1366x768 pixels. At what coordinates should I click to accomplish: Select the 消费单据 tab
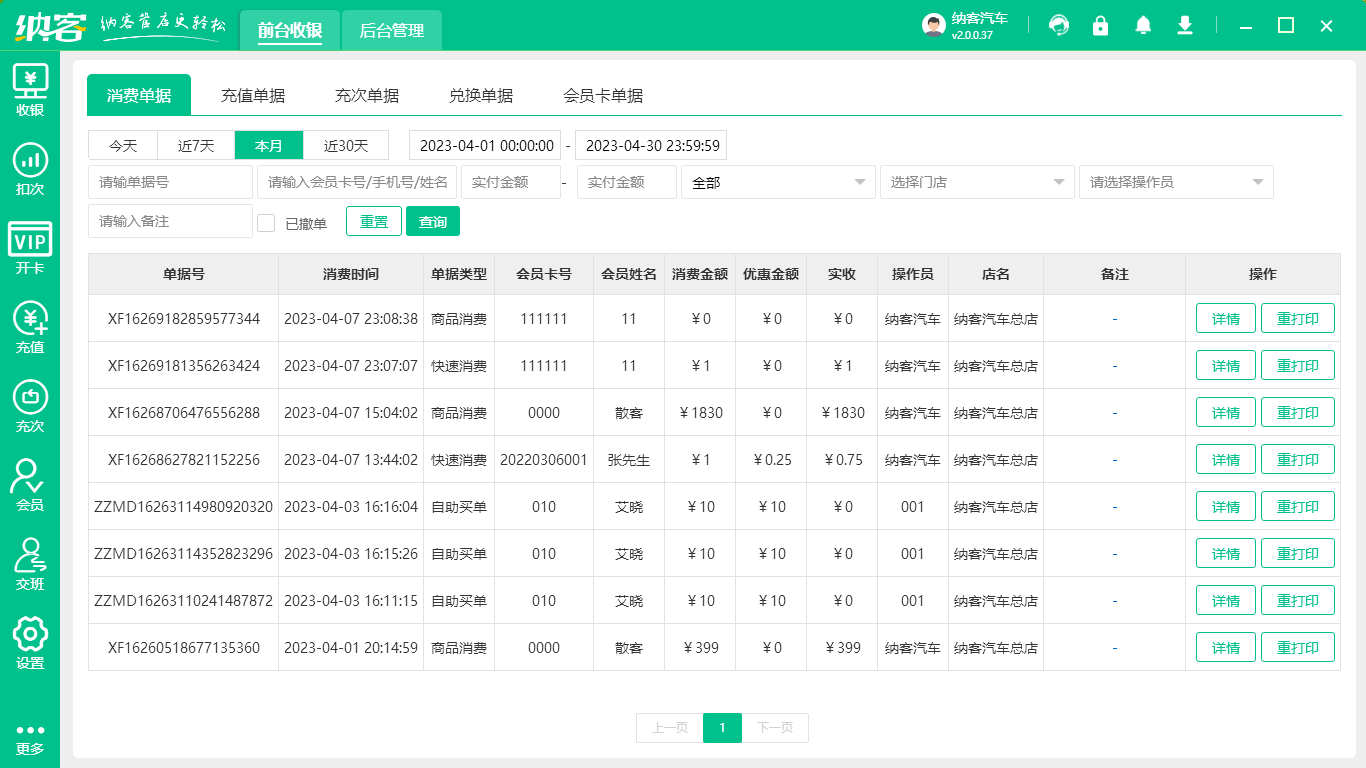coord(139,95)
